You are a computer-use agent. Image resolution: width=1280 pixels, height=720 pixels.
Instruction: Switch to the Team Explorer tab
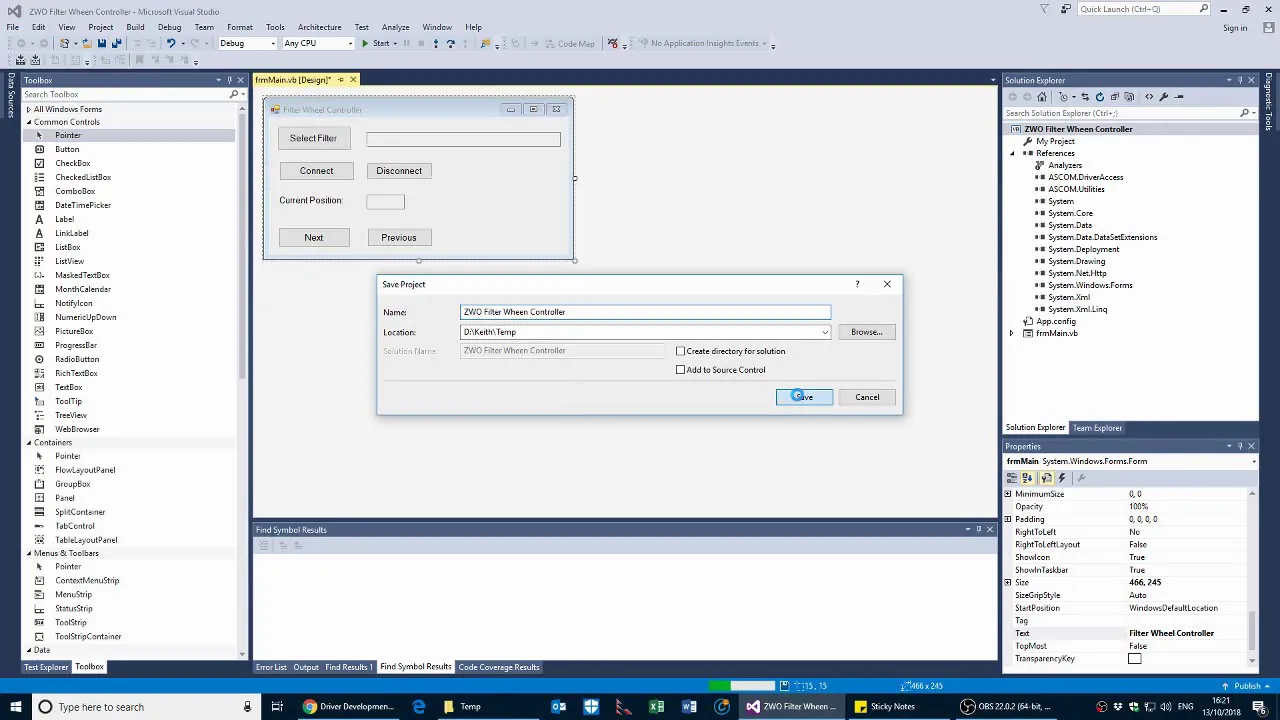[1097, 428]
